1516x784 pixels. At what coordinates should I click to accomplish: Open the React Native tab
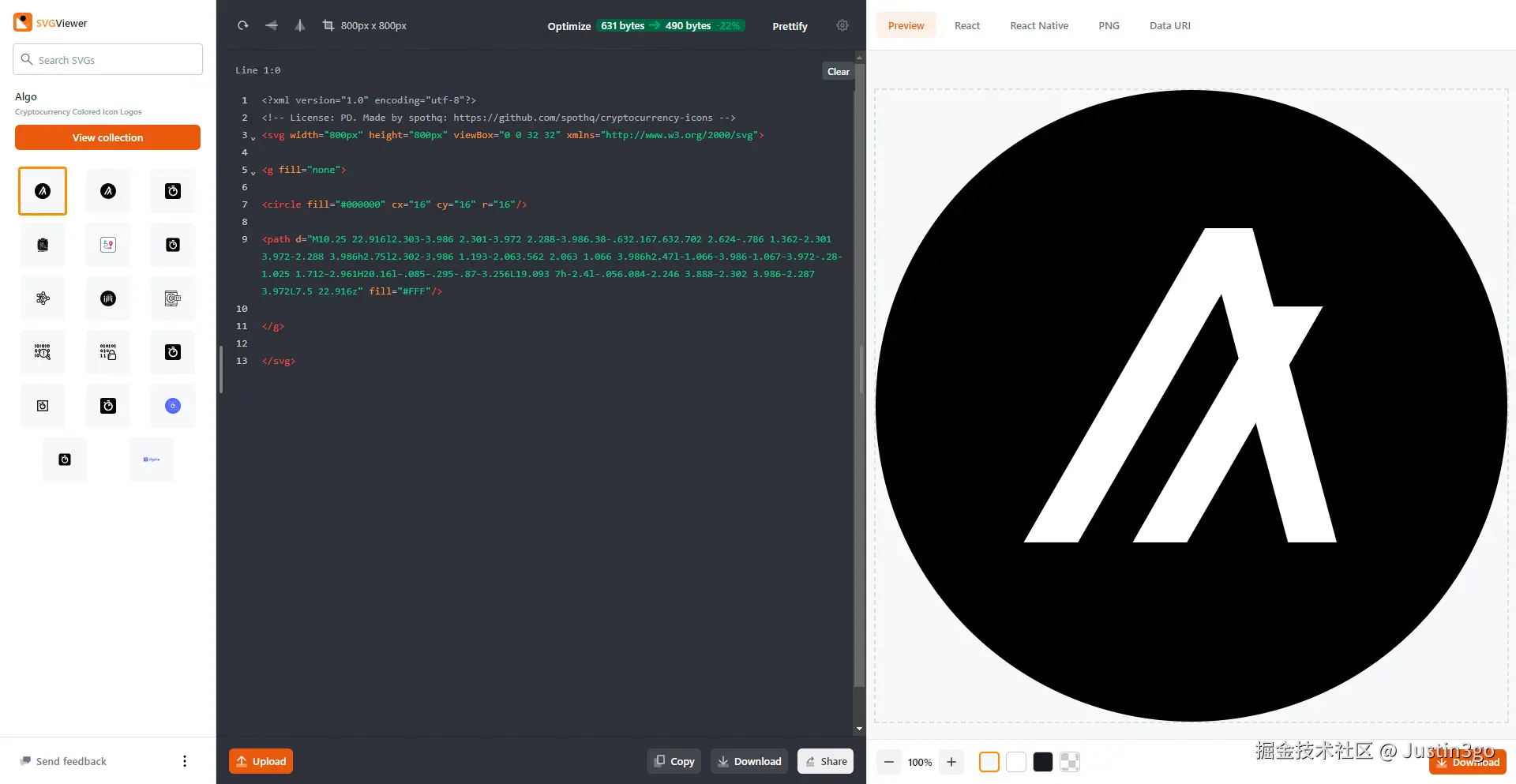click(x=1039, y=25)
